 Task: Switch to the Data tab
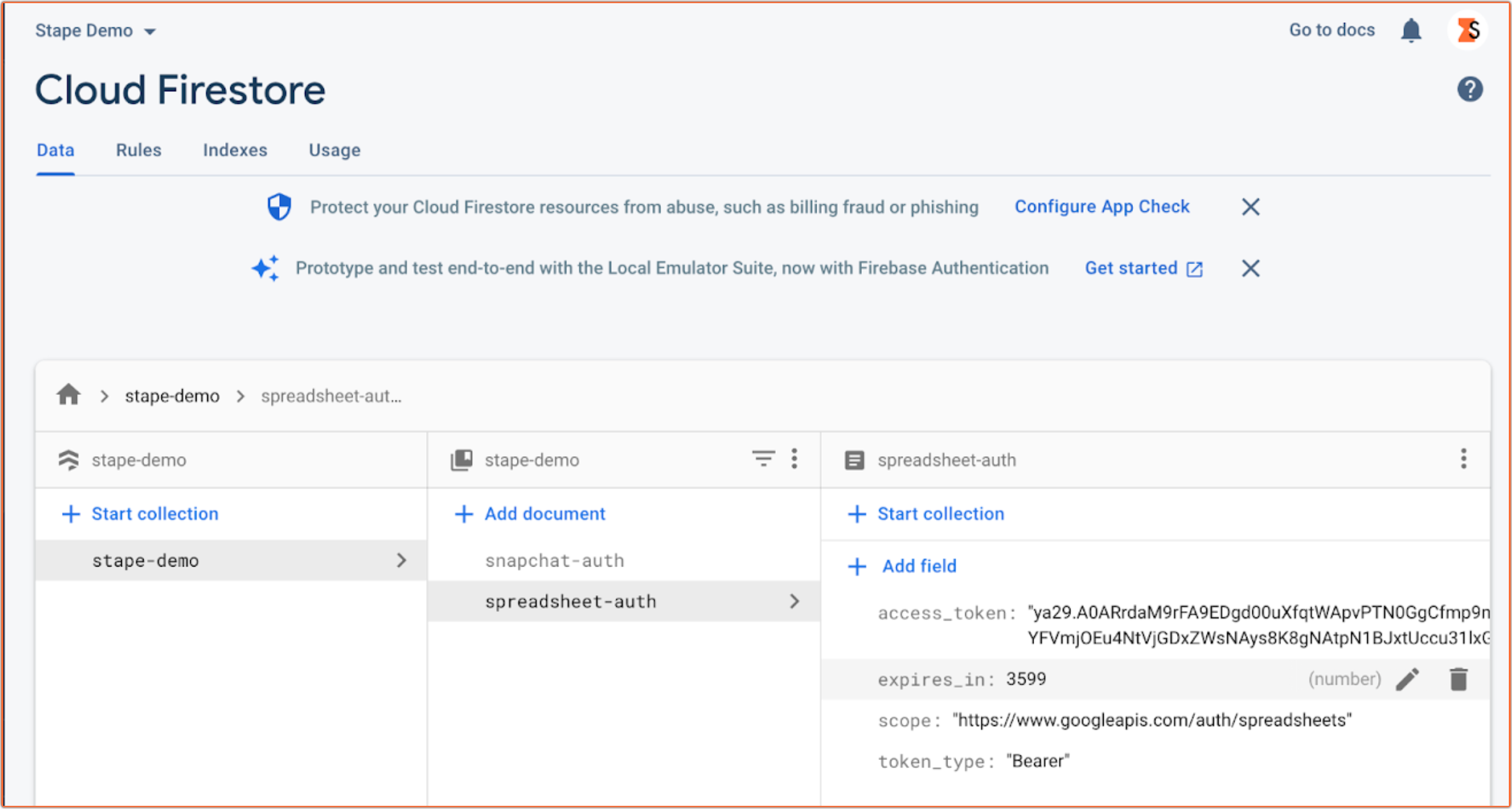56,150
